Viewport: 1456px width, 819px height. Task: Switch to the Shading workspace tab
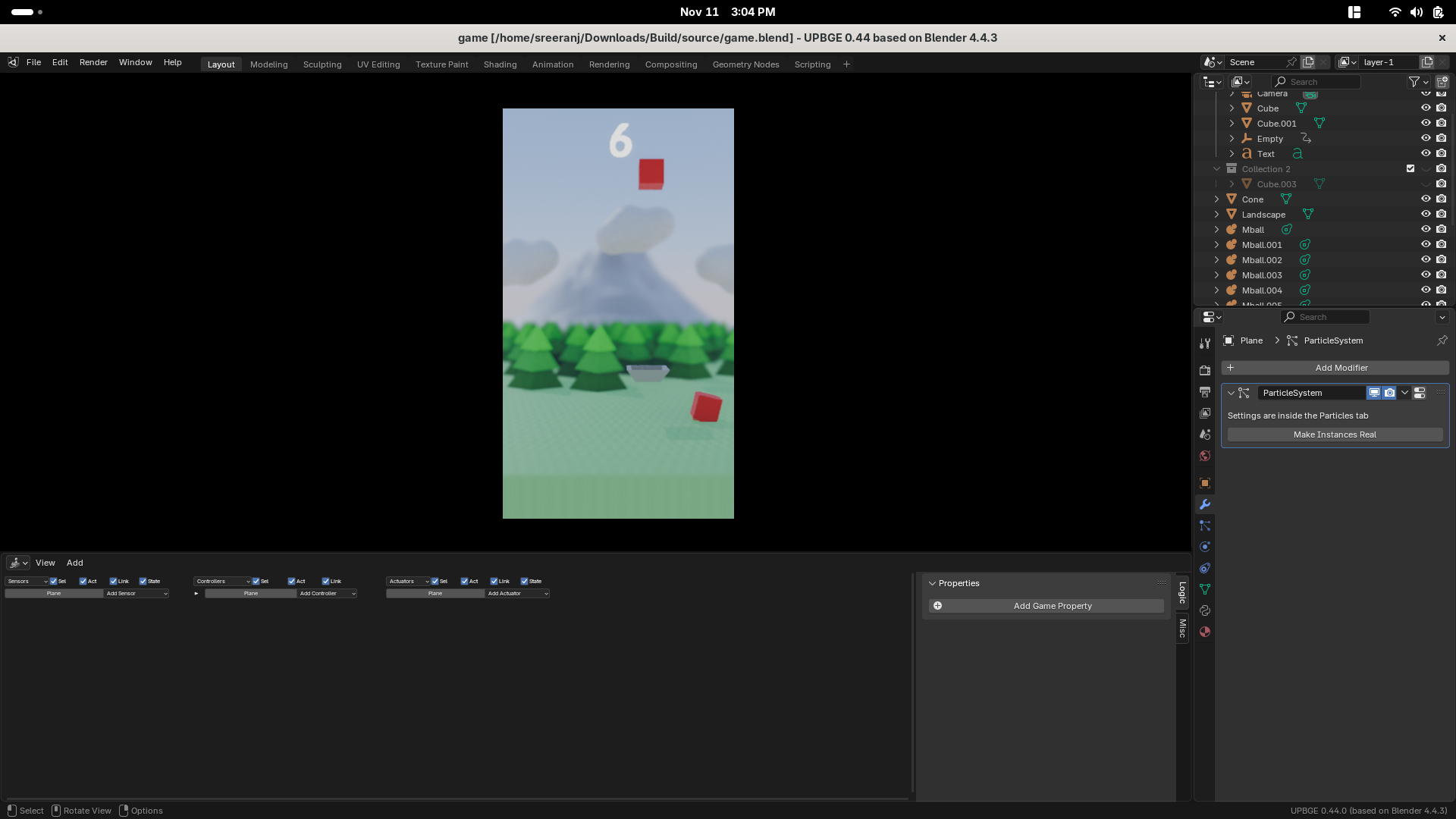click(500, 64)
